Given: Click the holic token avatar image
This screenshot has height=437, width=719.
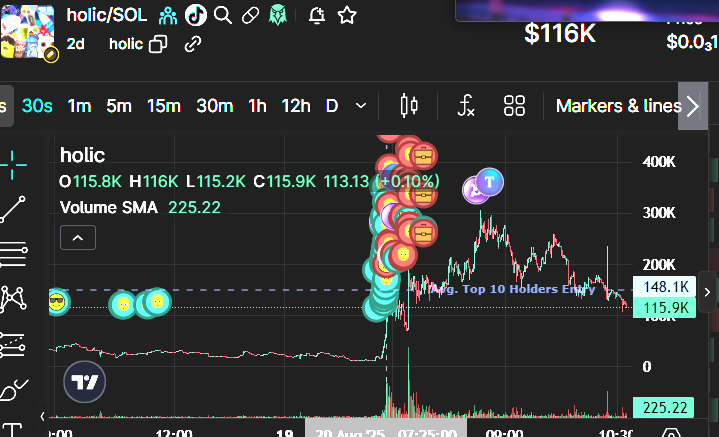Looking at the screenshot, I should click(x=28, y=31).
